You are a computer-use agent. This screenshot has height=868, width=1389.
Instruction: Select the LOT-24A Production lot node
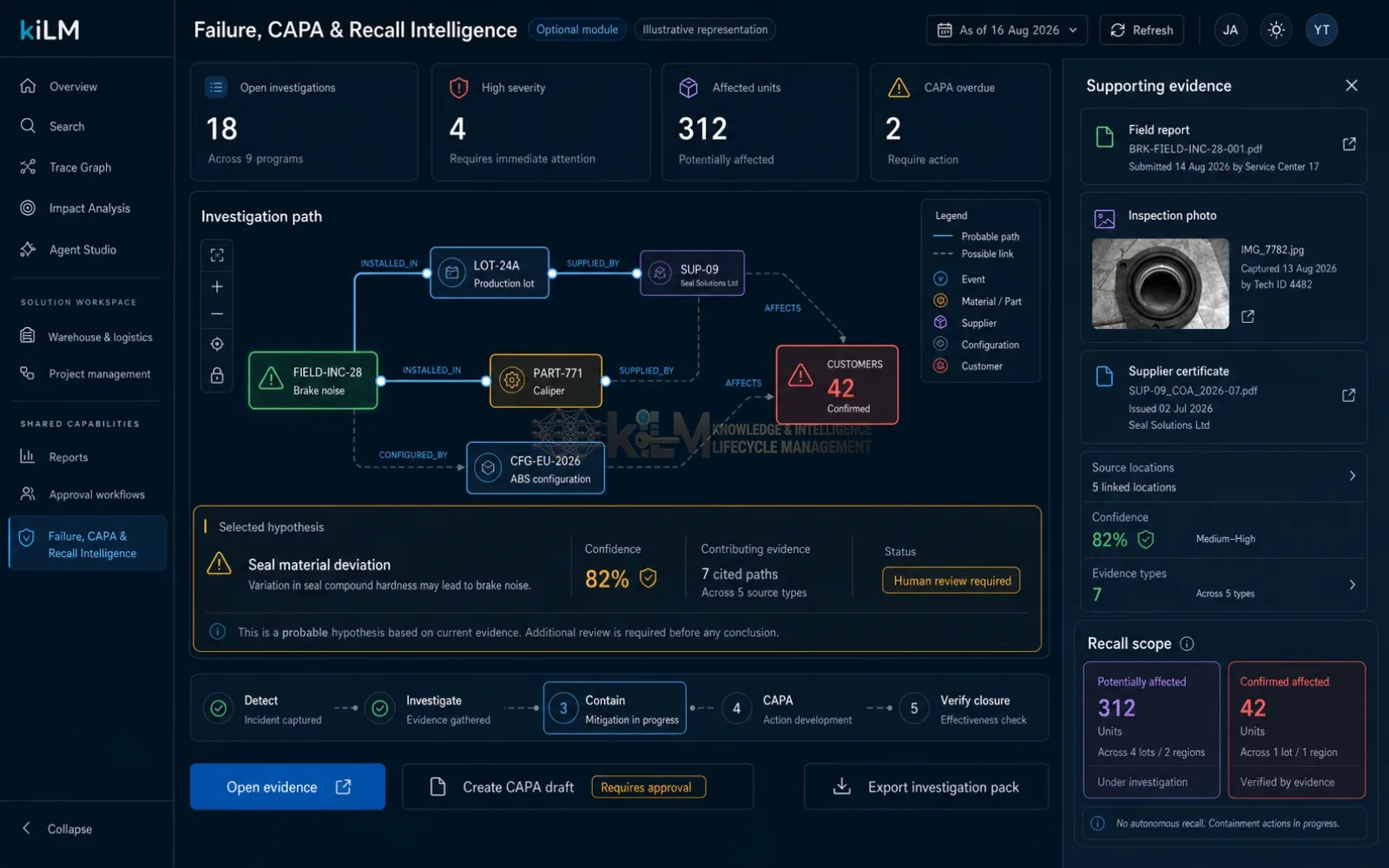(490, 273)
